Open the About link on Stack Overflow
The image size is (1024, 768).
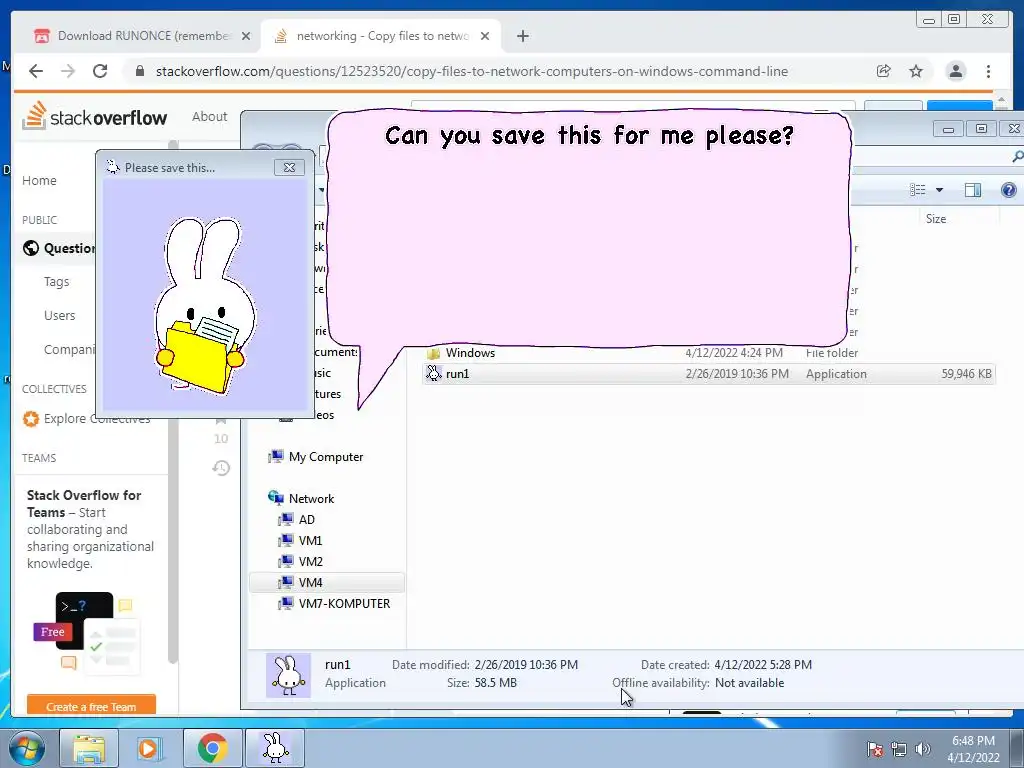pyautogui.click(x=210, y=116)
